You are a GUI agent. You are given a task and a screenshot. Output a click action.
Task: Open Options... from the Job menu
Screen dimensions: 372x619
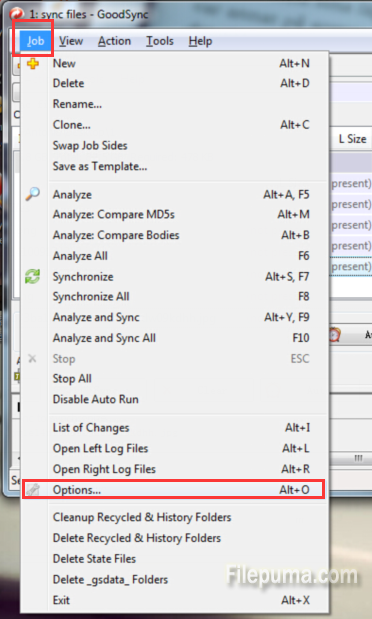pyautogui.click(x=173, y=490)
